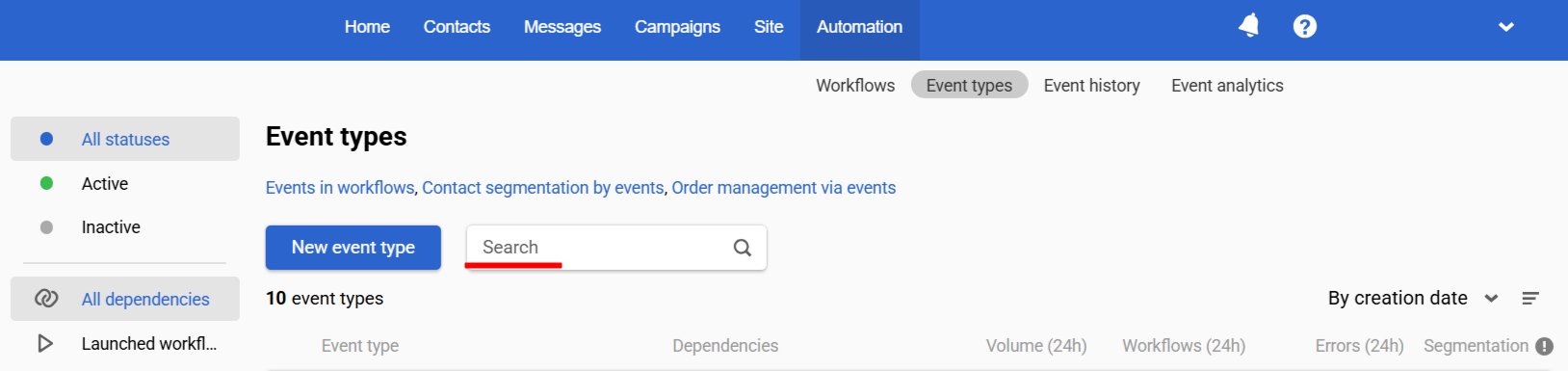This screenshot has height=371, width=1568.
Task: Click the Launched workflows play icon
Action: [45, 343]
